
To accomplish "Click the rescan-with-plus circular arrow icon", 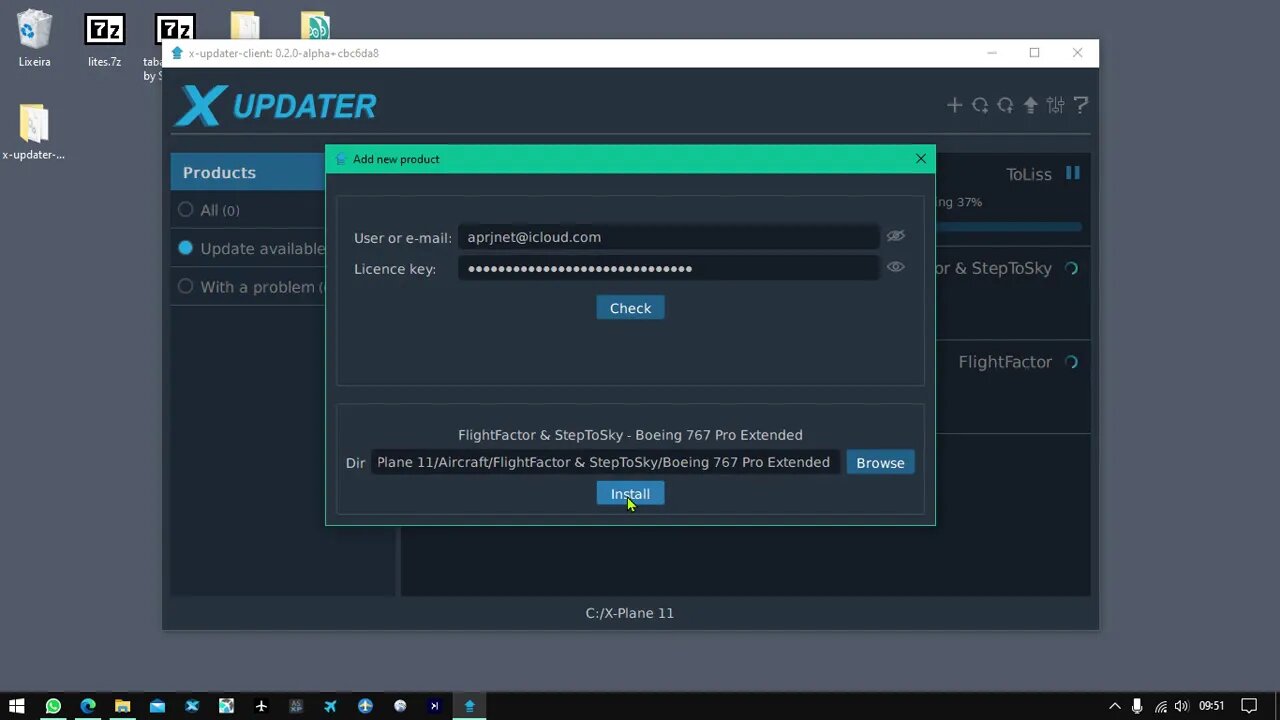I will (x=980, y=105).
